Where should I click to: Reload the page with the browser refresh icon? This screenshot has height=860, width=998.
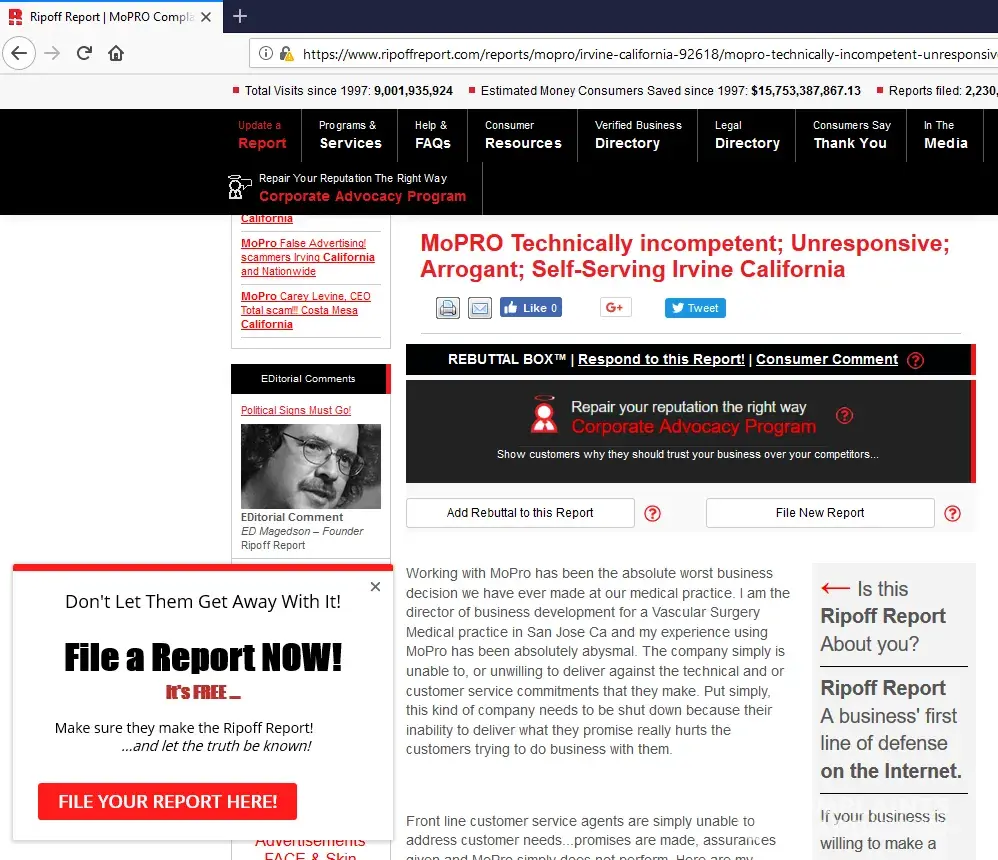84,53
